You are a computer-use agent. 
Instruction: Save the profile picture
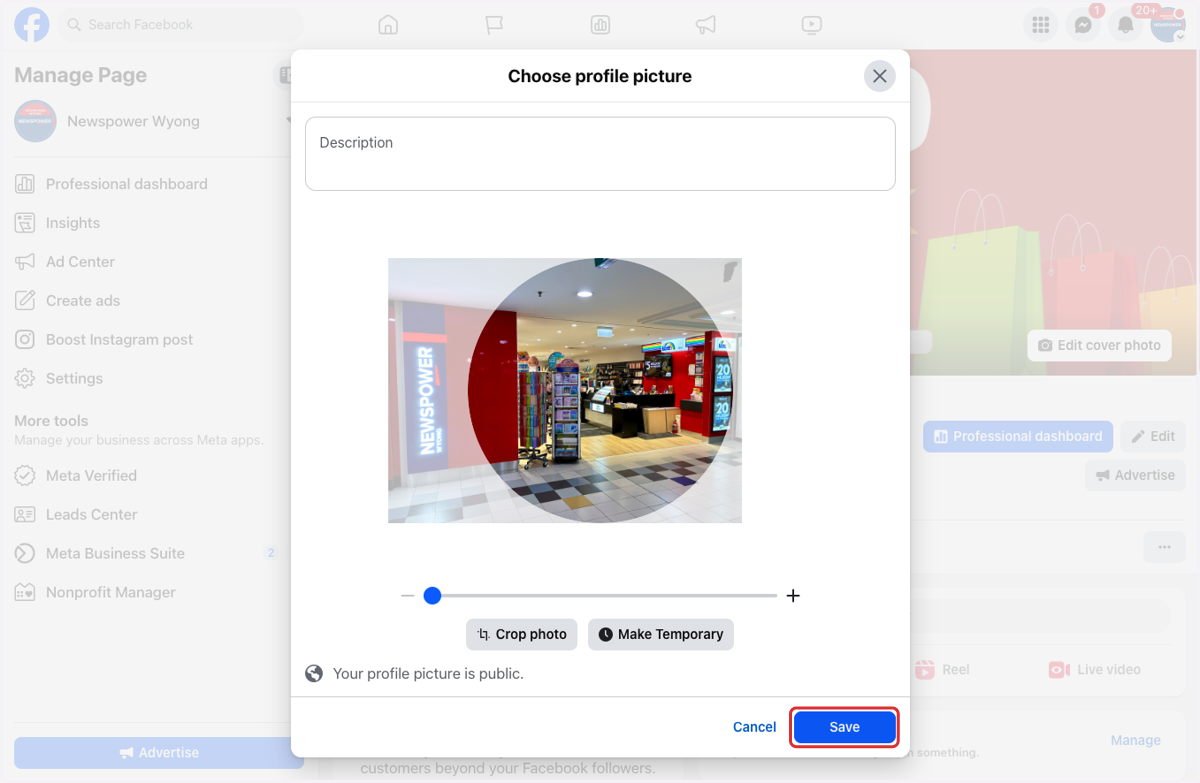[844, 727]
